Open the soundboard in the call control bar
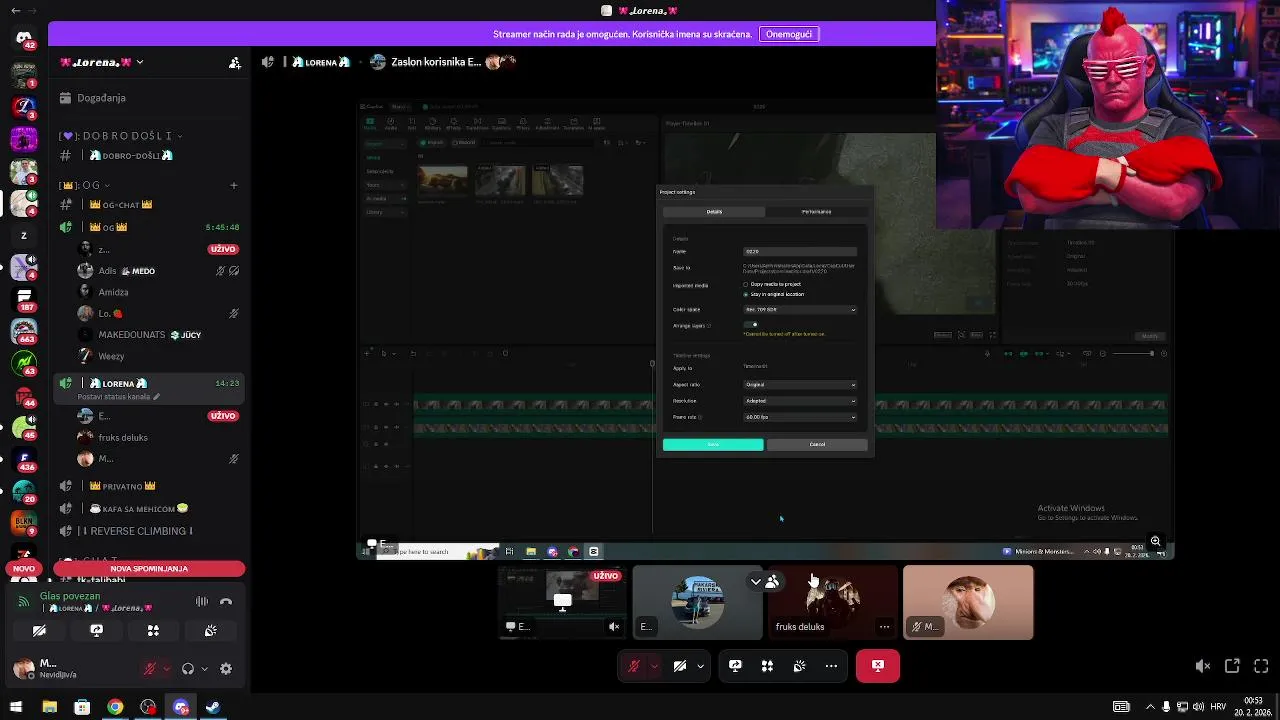The height and width of the screenshot is (720, 1280). pyautogui.click(x=799, y=666)
